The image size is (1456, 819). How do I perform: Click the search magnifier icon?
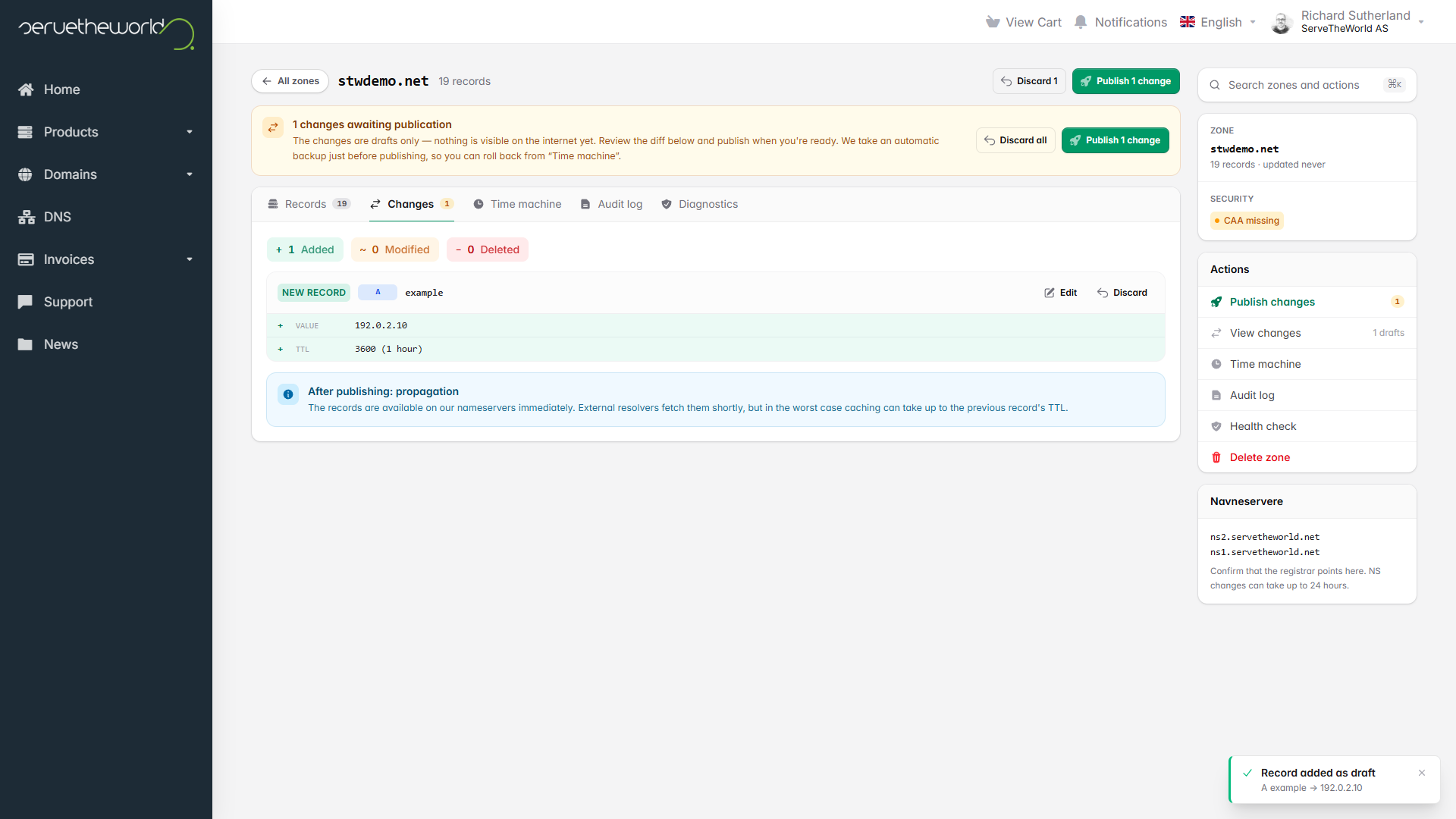click(x=1215, y=85)
